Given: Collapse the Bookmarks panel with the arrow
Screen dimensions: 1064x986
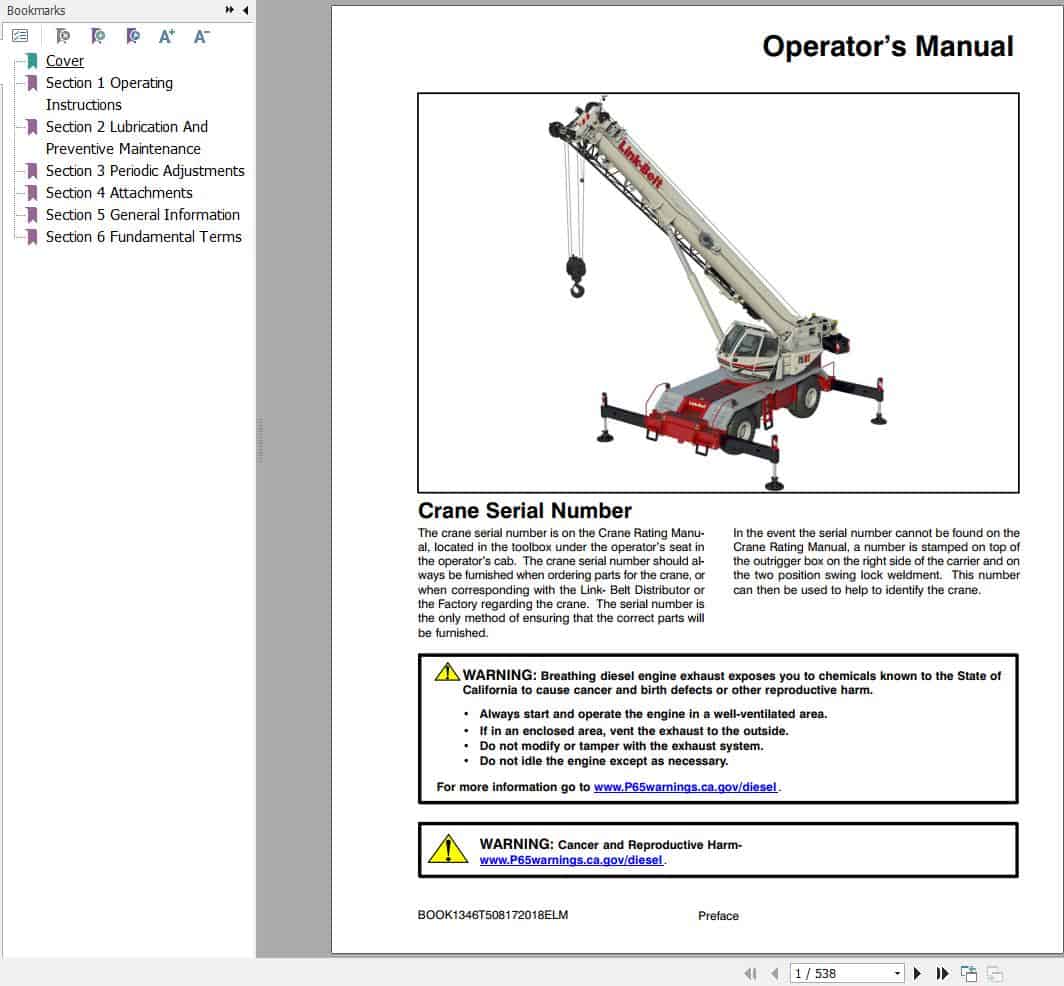Looking at the screenshot, I should click(243, 10).
